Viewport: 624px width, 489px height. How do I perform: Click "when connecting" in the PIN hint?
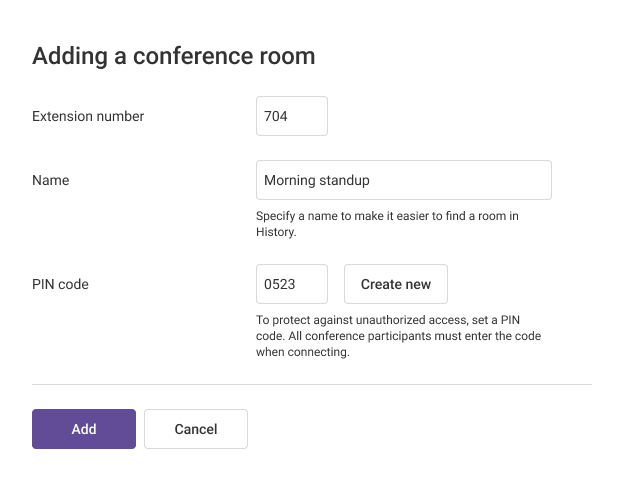pyautogui.click(x=303, y=352)
